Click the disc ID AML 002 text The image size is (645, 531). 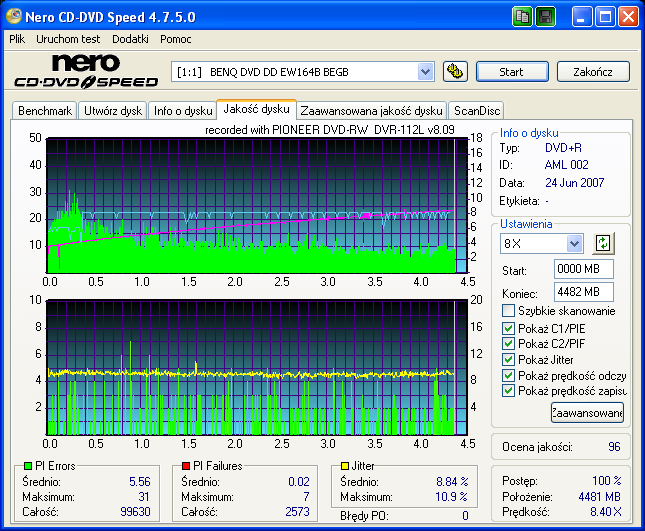[566, 165]
